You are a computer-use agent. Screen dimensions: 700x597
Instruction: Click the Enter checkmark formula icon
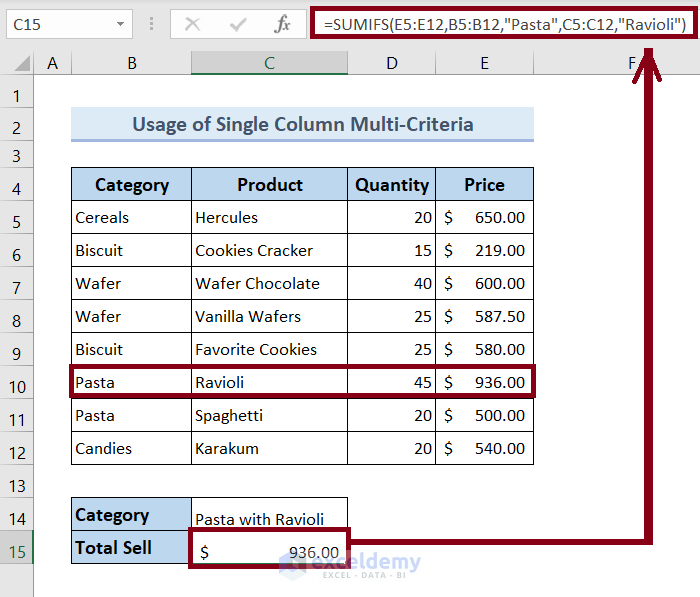[238, 24]
